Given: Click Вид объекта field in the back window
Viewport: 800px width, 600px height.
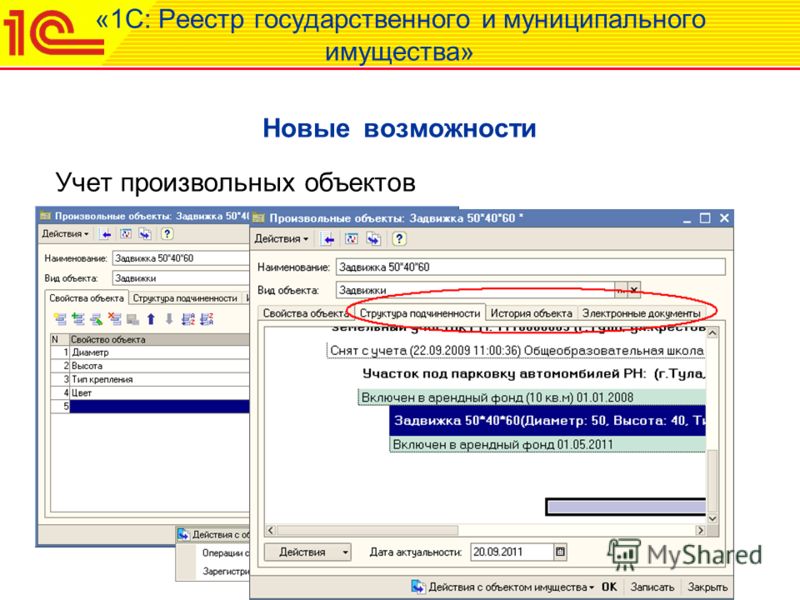Looking at the screenshot, I should [x=181, y=278].
